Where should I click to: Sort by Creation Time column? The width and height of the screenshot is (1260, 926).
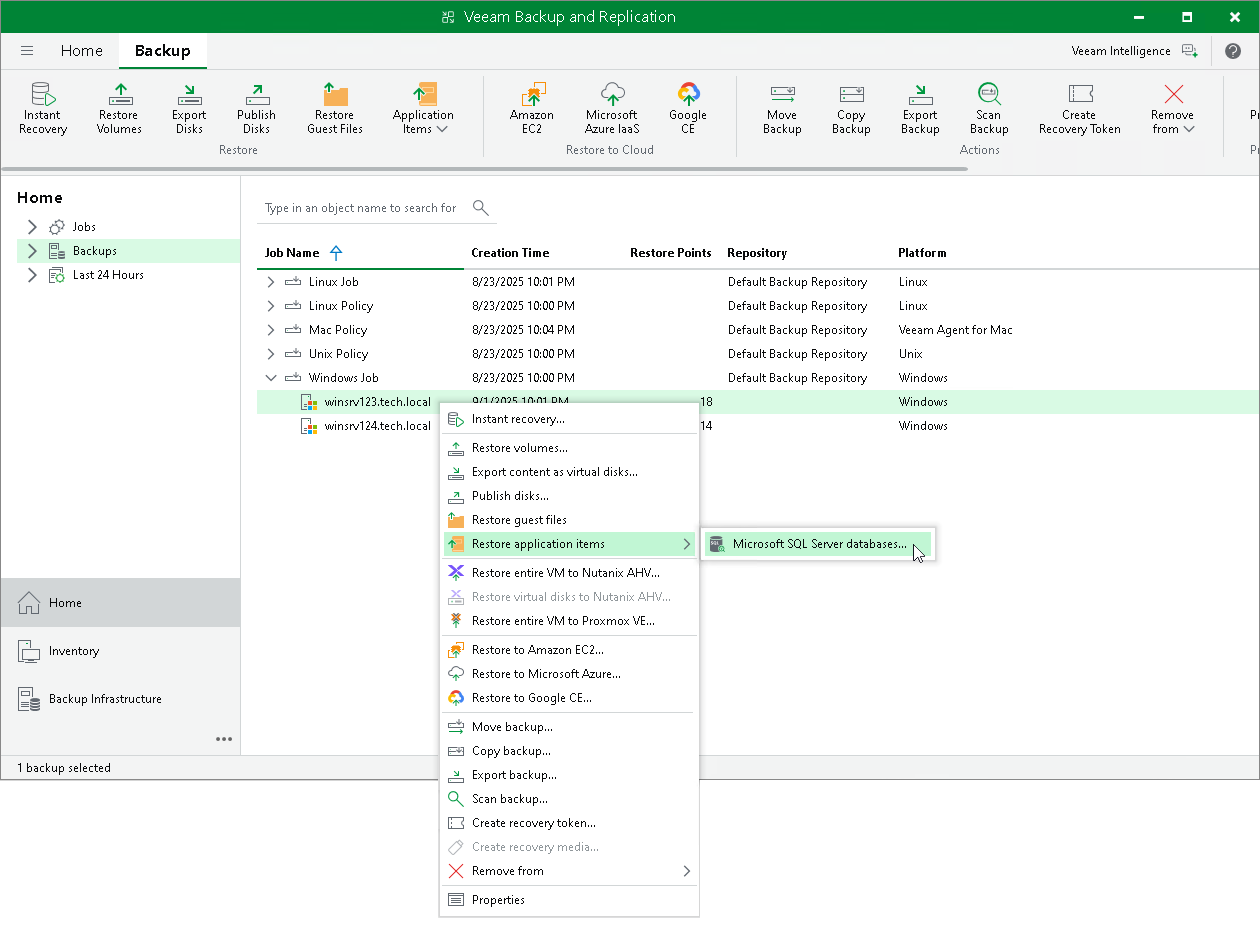click(x=510, y=253)
